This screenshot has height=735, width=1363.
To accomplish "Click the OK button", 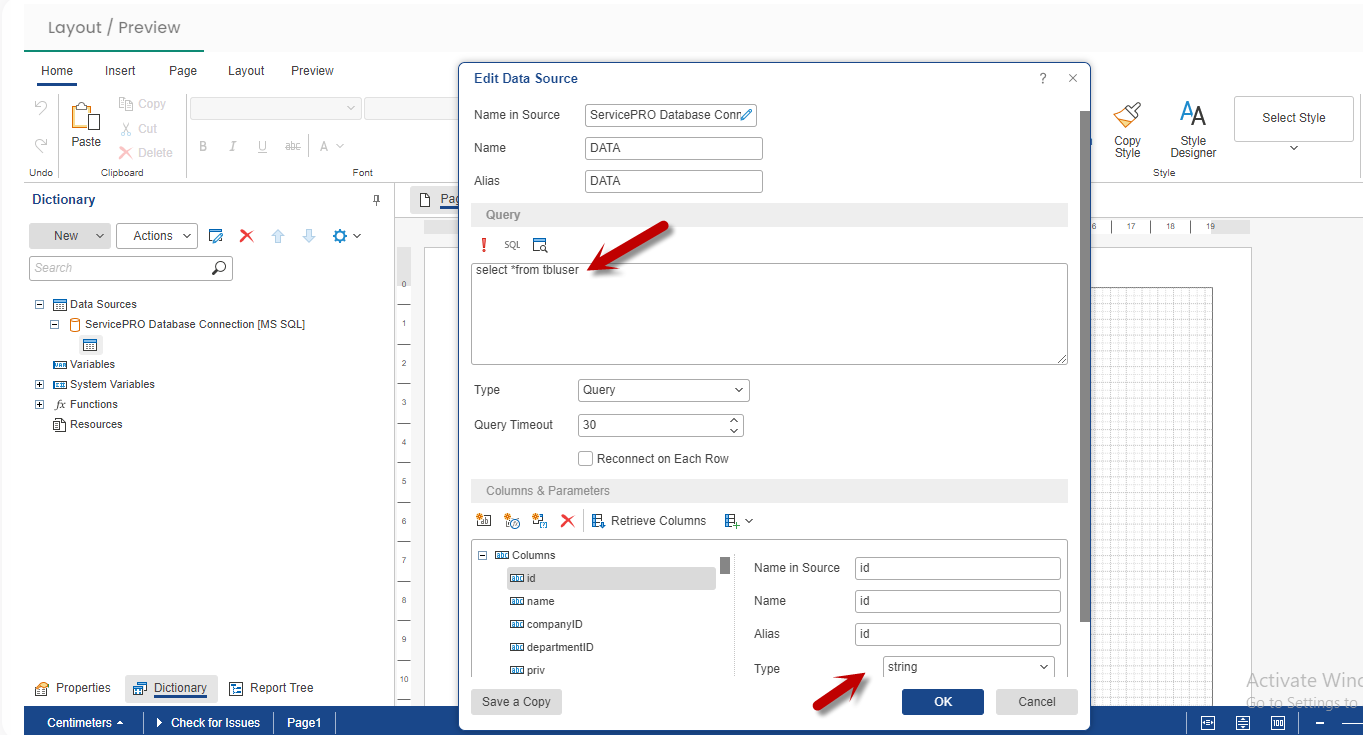I will click(942, 702).
